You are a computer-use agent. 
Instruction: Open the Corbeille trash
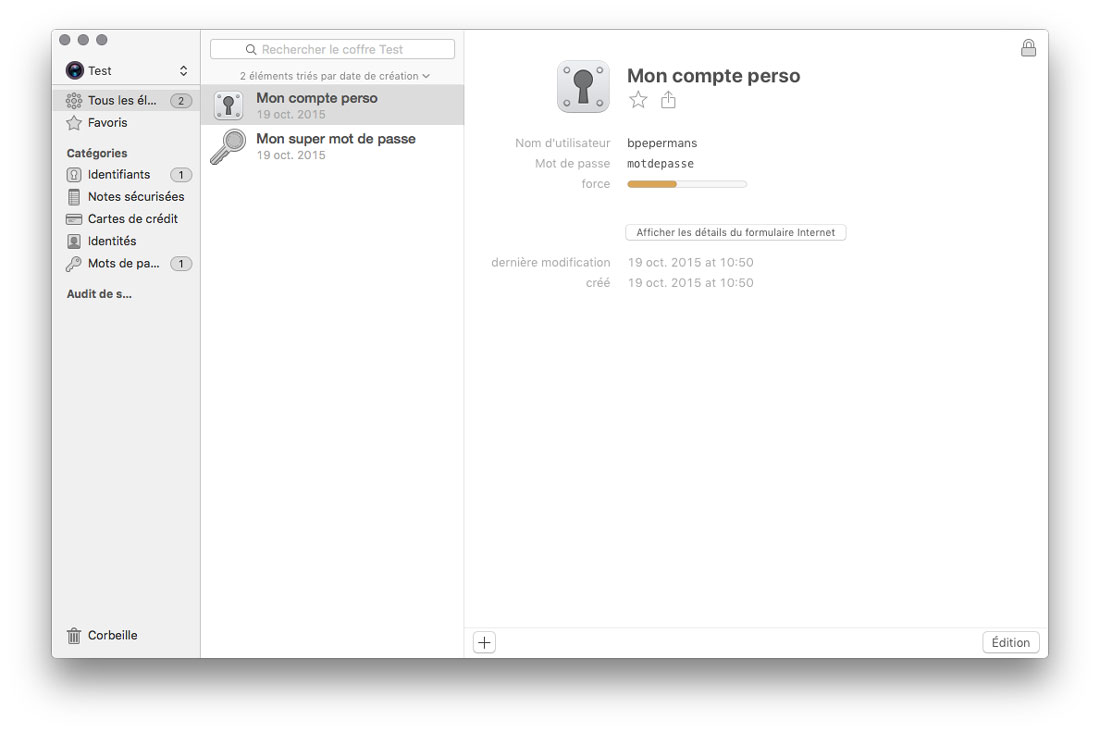[x=102, y=635]
